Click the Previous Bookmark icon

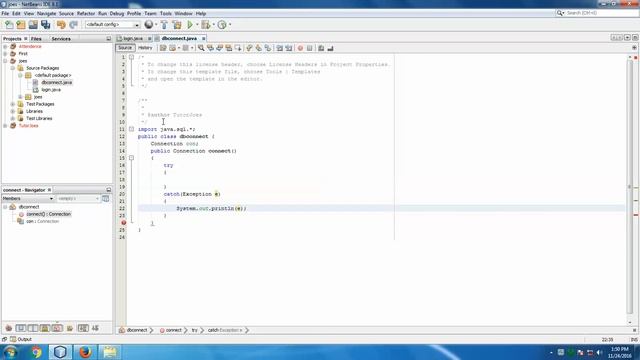point(249,48)
